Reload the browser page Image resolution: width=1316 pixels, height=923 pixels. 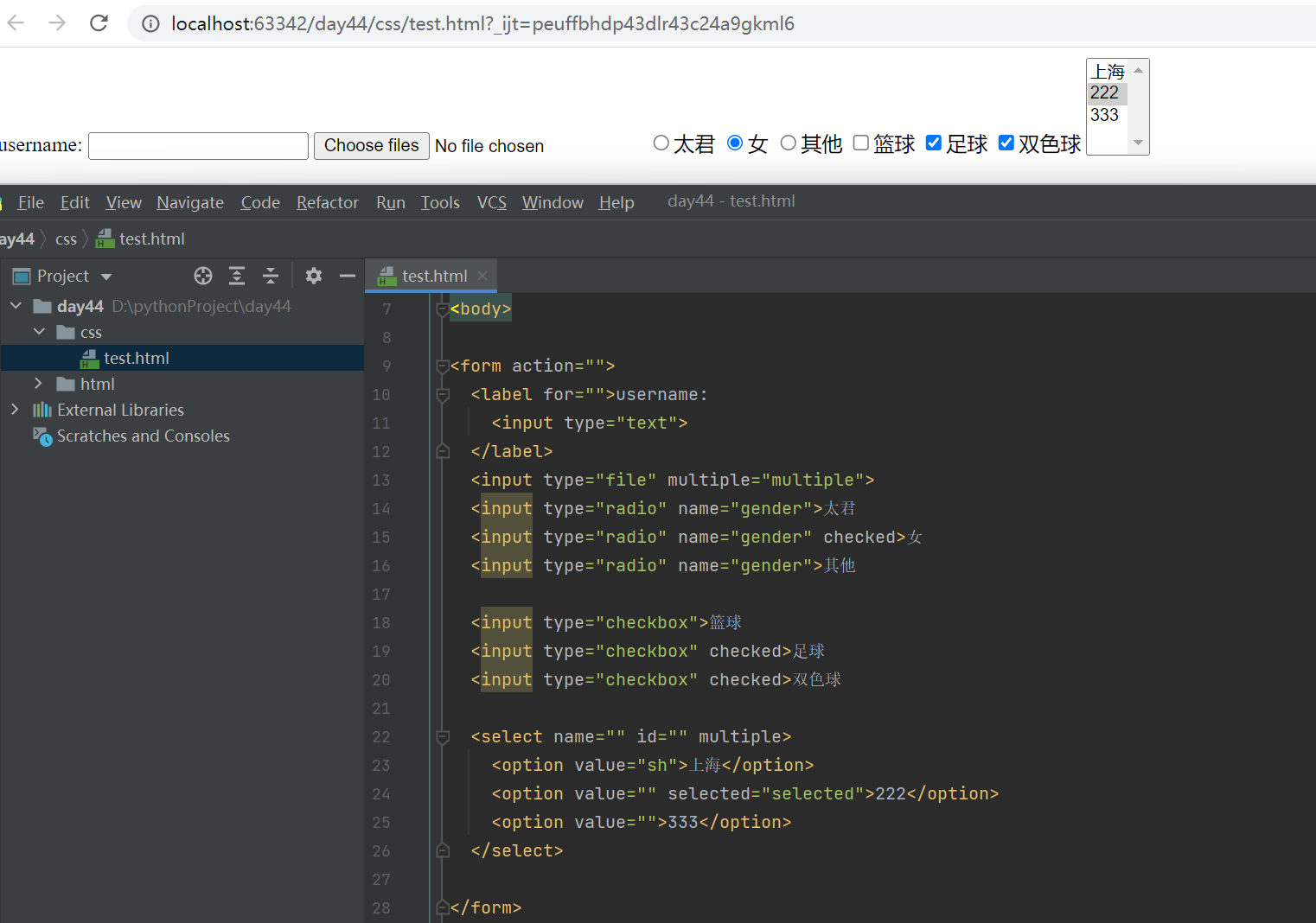click(99, 23)
